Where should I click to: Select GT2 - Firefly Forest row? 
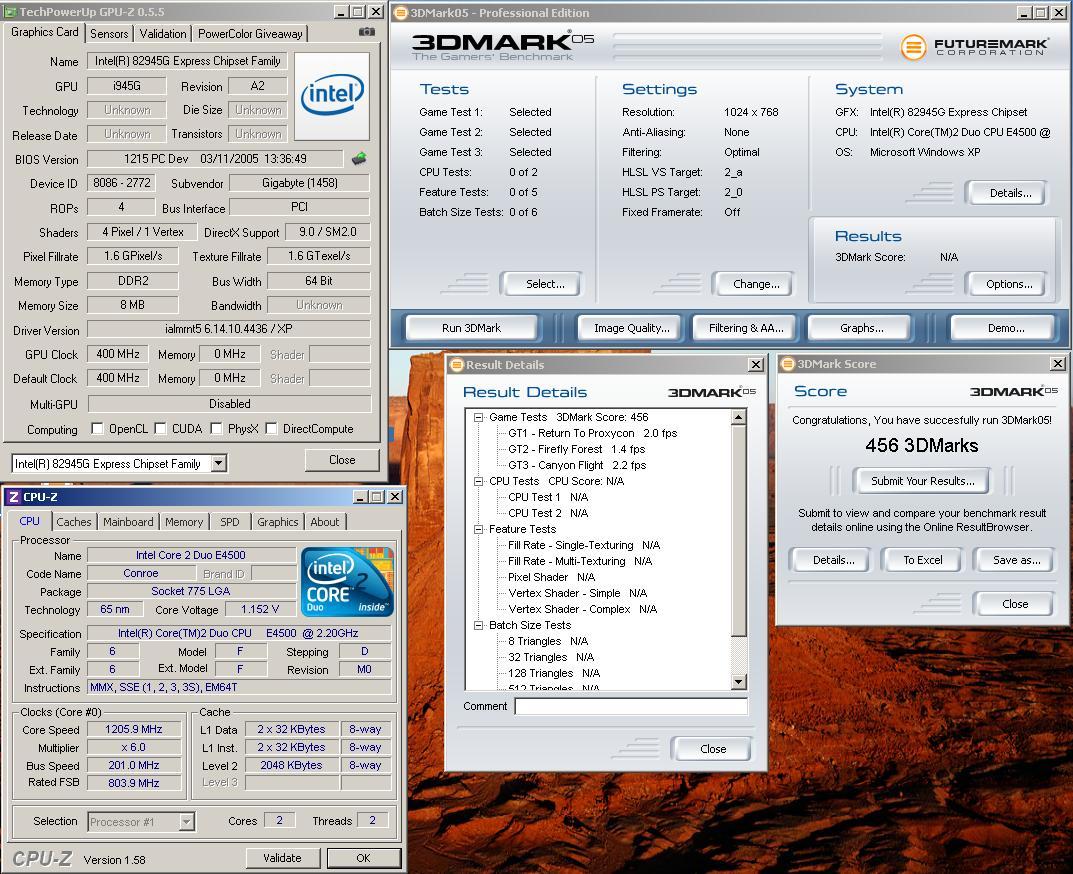tap(576, 449)
